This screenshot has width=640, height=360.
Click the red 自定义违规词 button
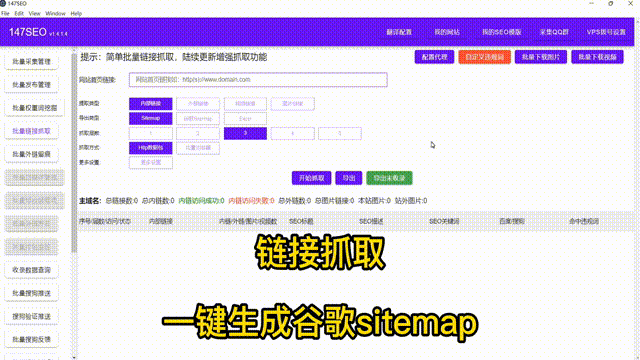click(484, 57)
